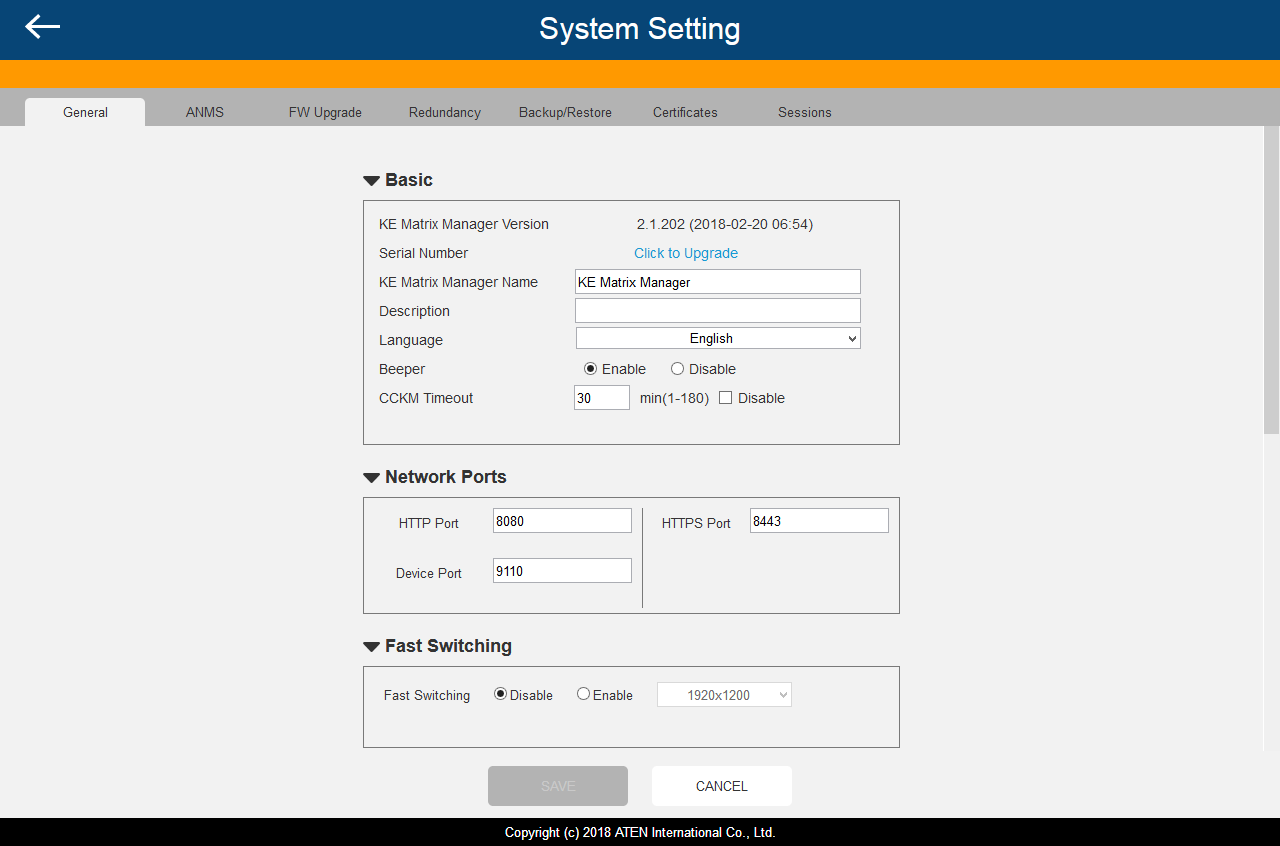Open the Language dropdown
This screenshot has width=1280, height=846.
point(718,339)
